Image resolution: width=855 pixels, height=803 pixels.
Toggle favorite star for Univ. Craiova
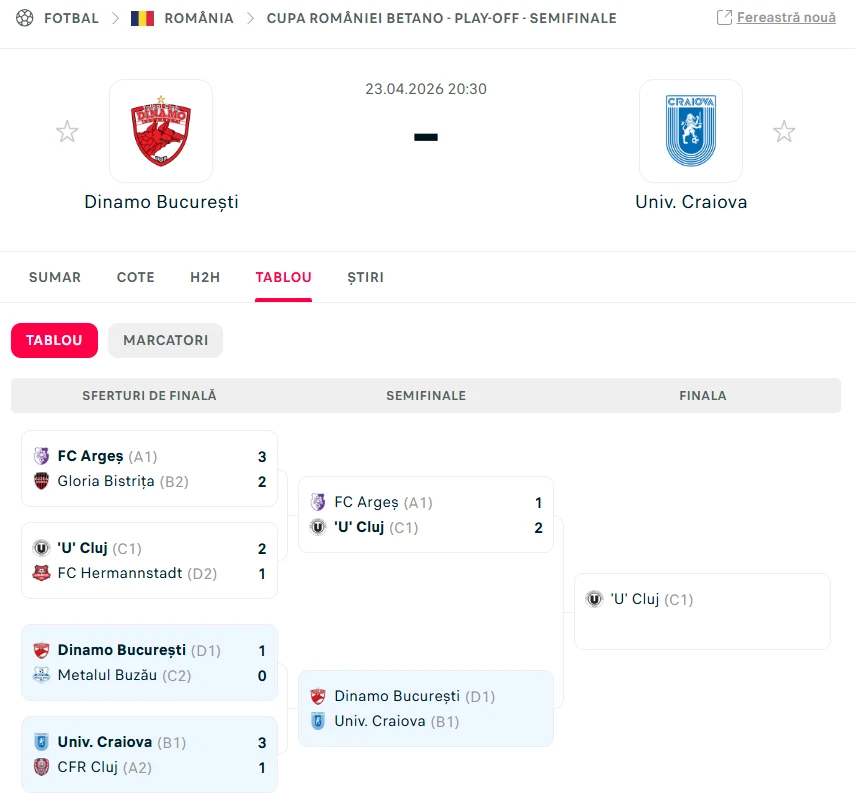(x=784, y=131)
